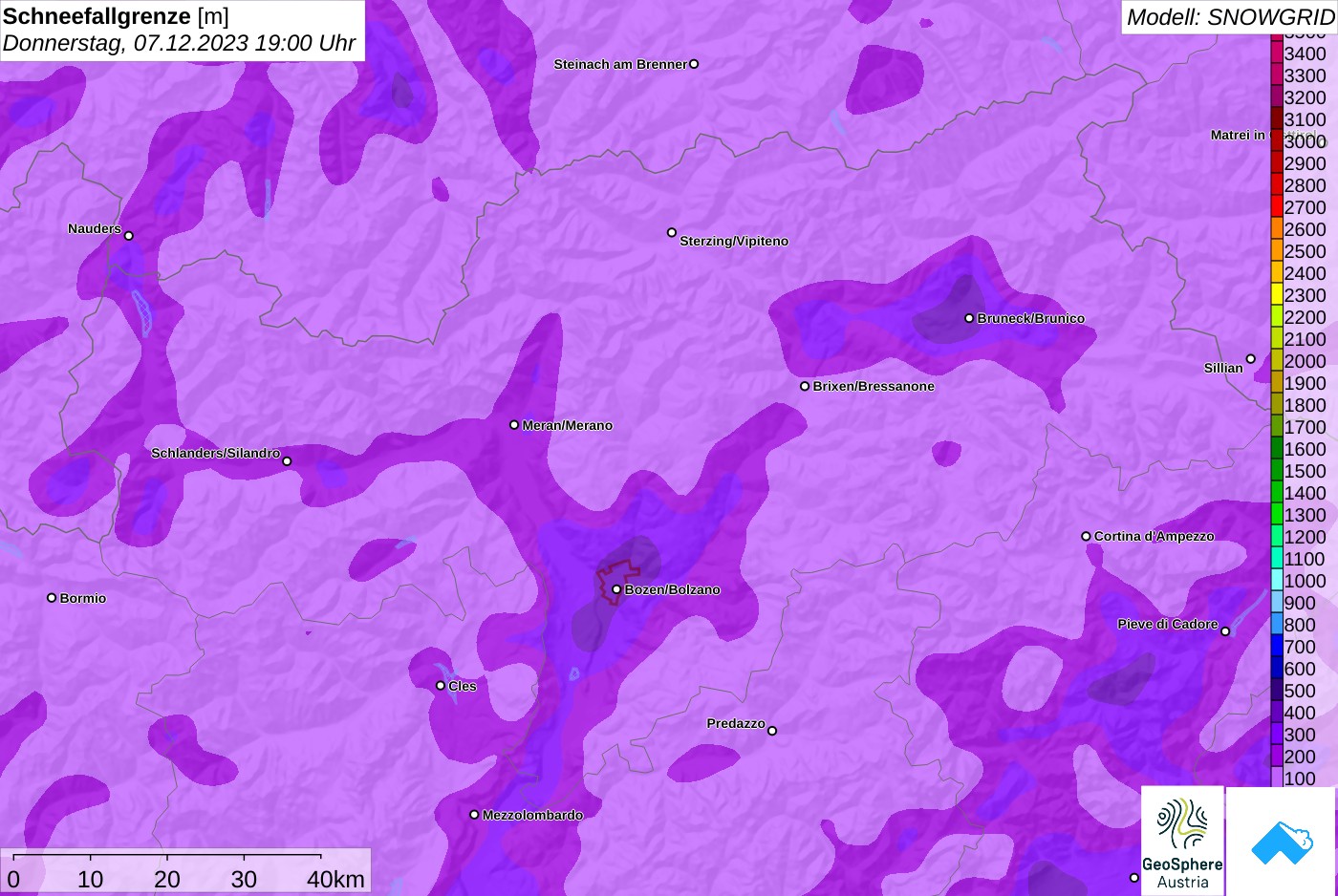The image size is (1338, 896).
Task: Click the cyan 1000 legend color swatch
Action: (1277, 581)
